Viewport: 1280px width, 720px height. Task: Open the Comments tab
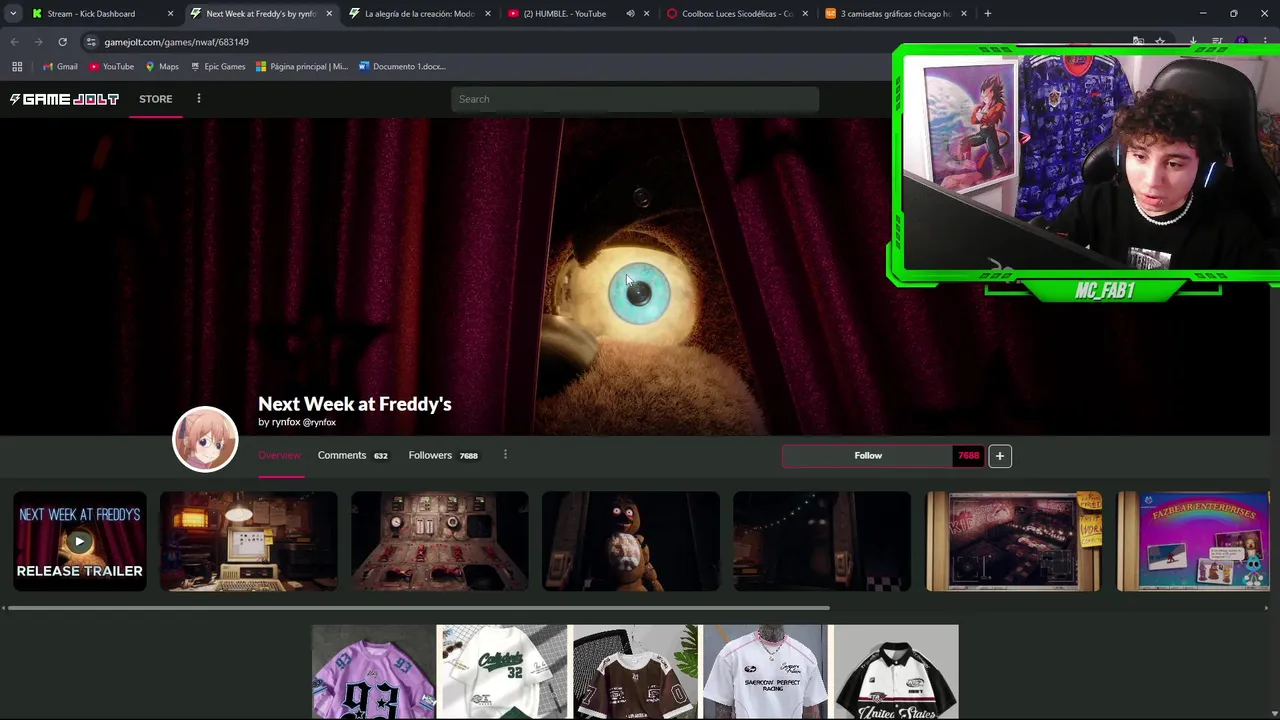352,455
